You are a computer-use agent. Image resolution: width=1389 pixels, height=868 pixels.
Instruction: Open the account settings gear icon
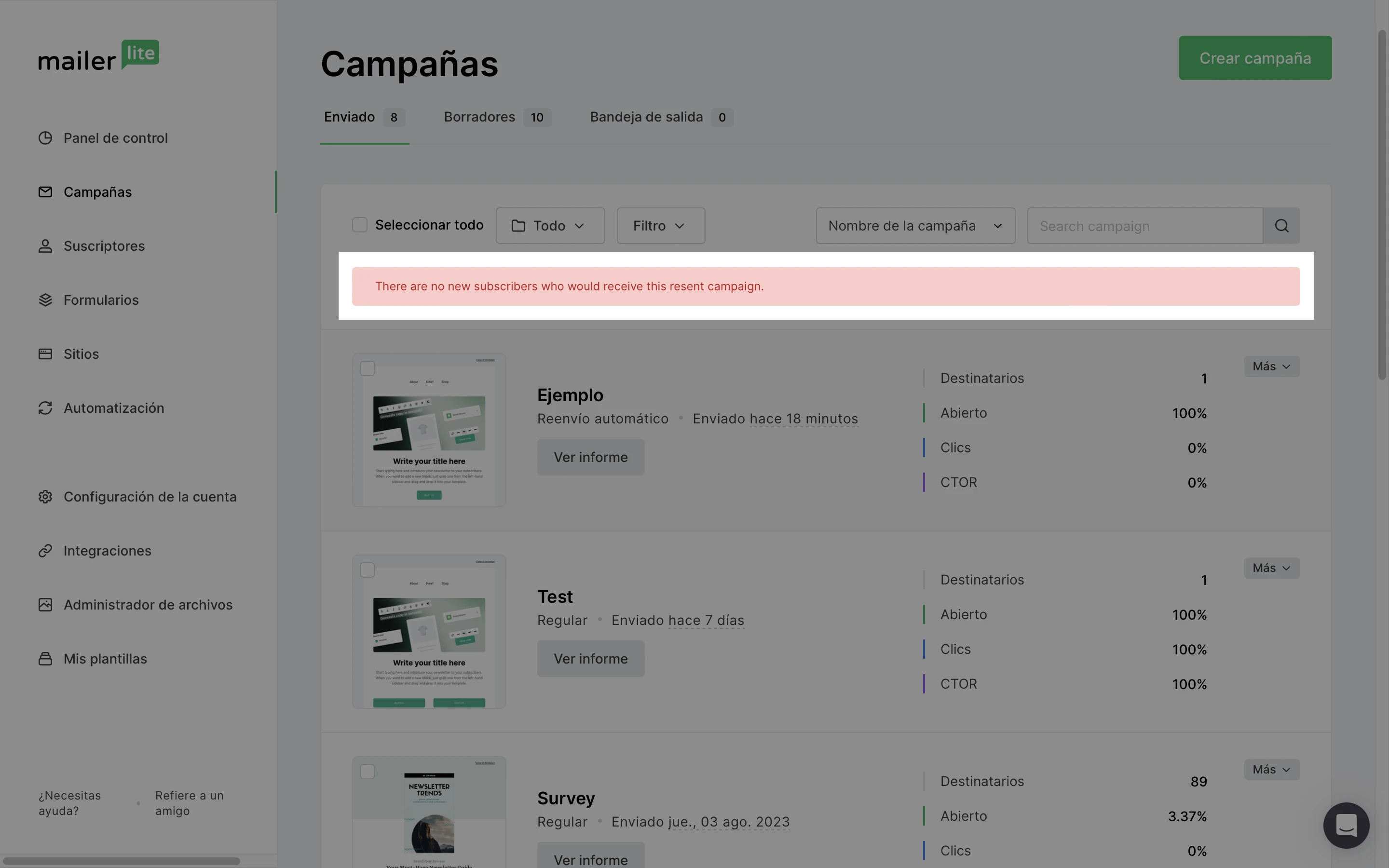45,497
